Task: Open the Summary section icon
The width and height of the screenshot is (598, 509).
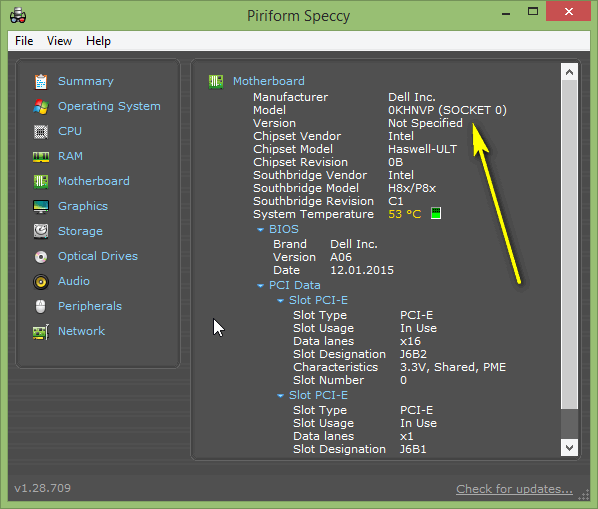Action: tap(41, 82)
